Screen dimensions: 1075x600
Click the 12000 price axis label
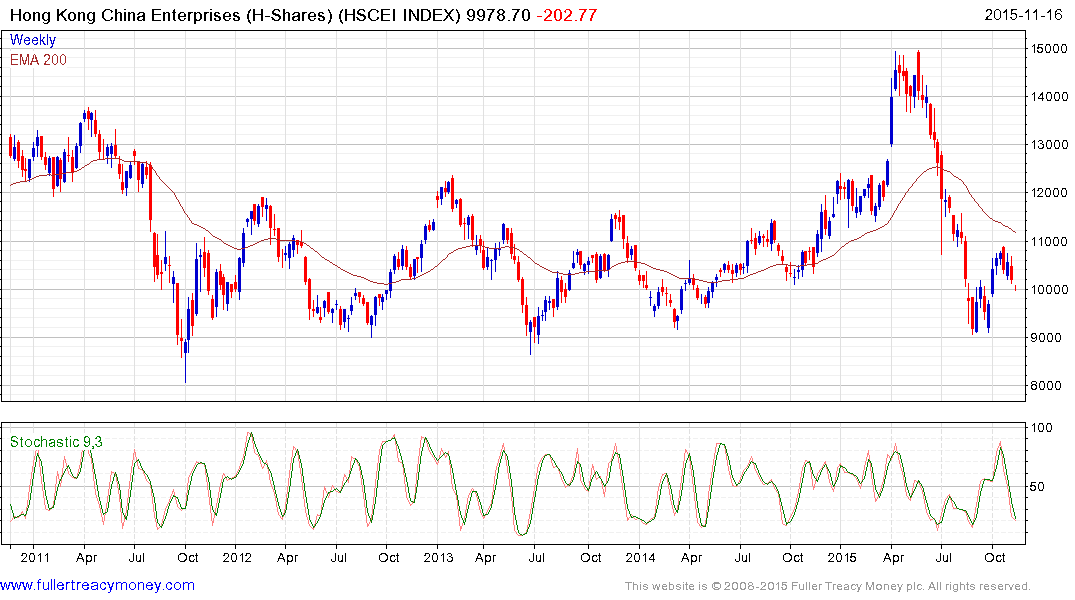click(x=1049, y=193)
